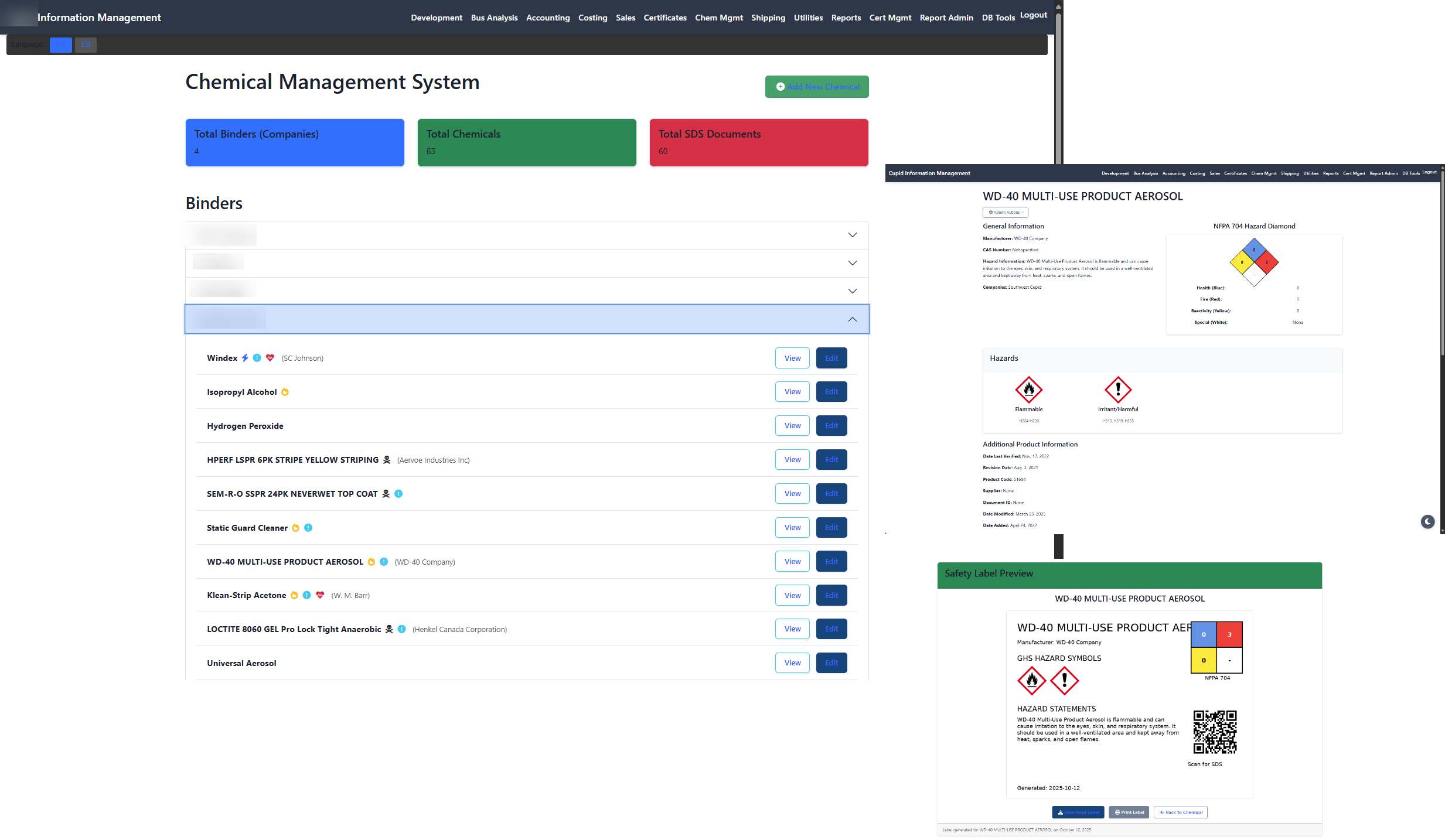Viewport: 1445px width, 840px height.
Task: Click the flame hazard icon next to Isopropyl Alcohol
Action: (285, 392)
